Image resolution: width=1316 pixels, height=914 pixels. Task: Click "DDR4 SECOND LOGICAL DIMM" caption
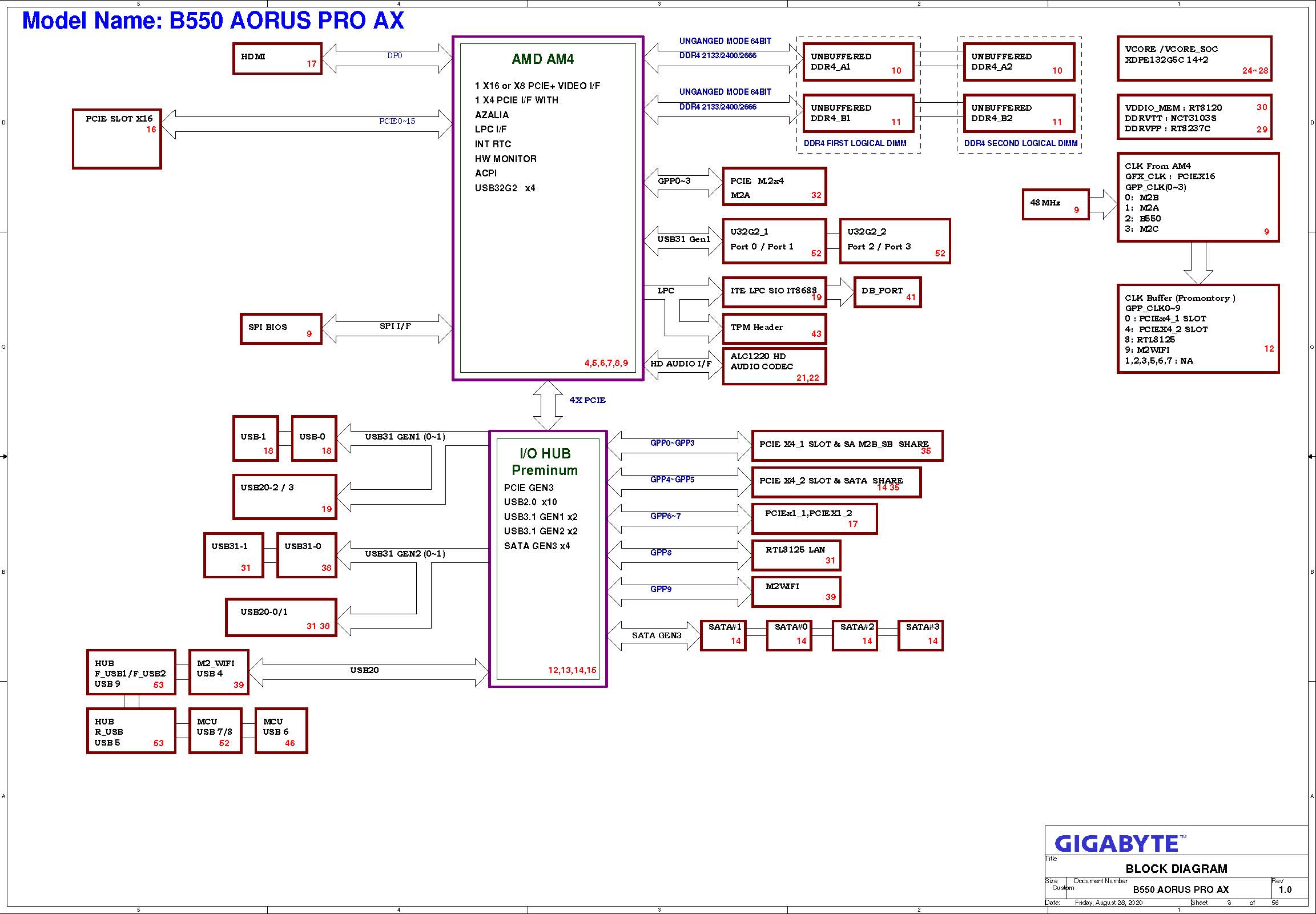coord(1020,143)
